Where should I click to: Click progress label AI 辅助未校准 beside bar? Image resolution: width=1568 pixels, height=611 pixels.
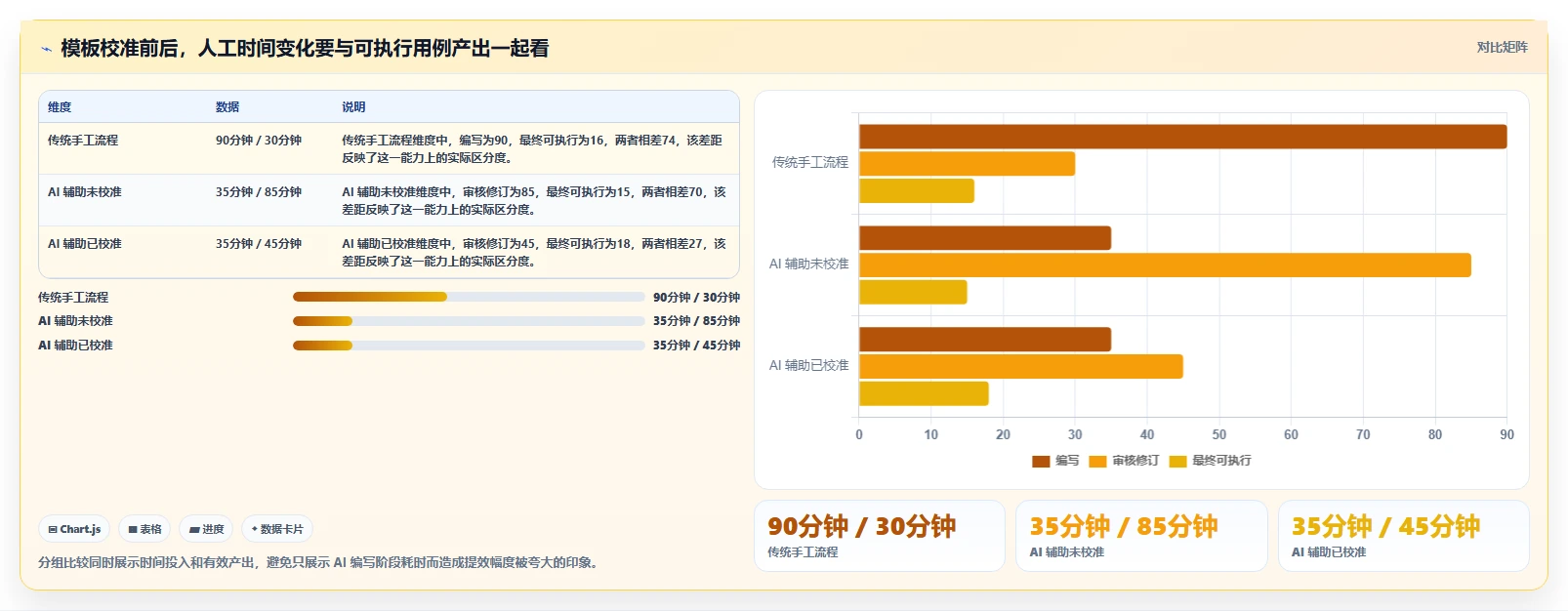(75, 321)
